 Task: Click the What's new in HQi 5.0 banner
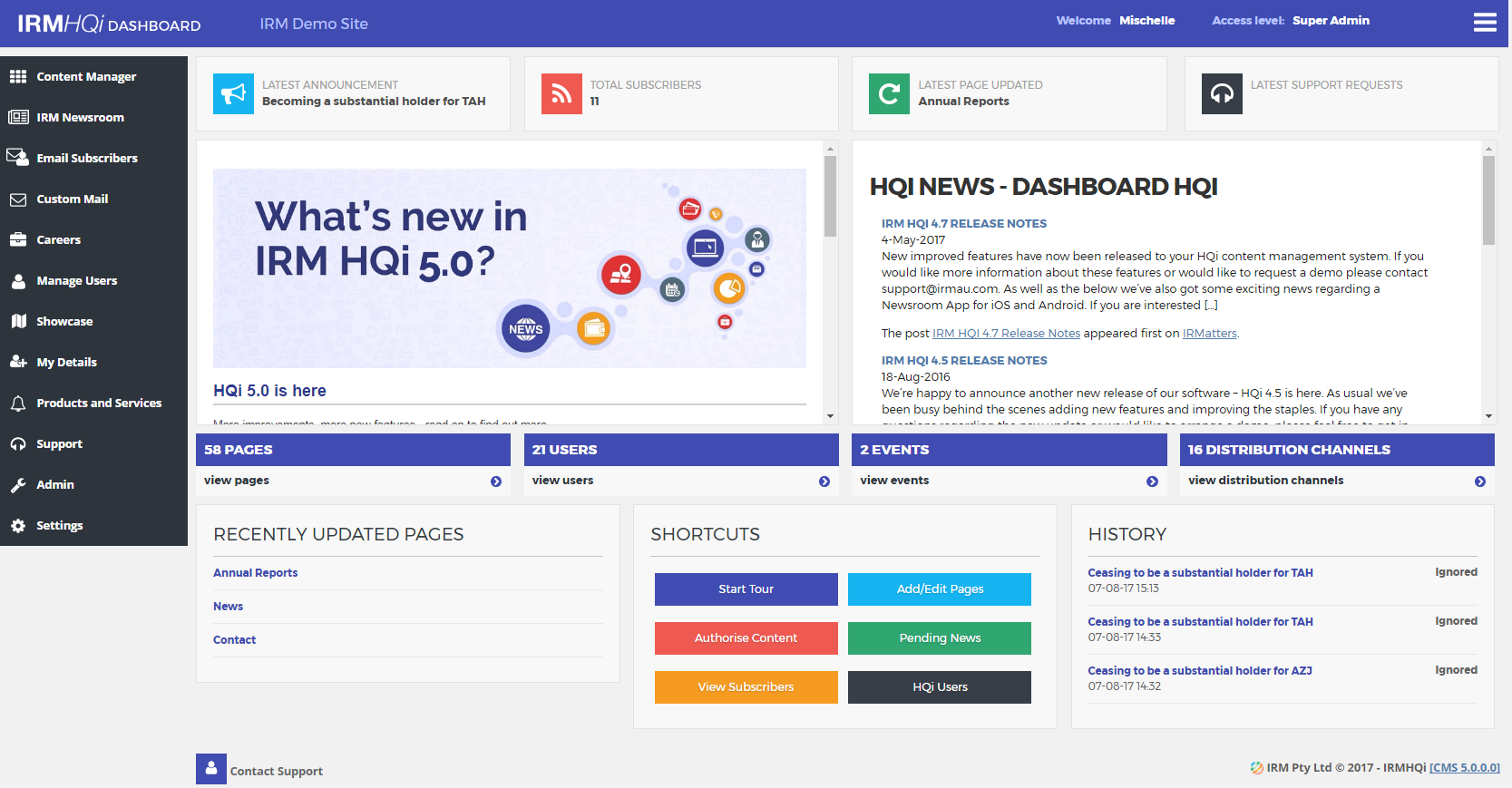coord(510,268)
